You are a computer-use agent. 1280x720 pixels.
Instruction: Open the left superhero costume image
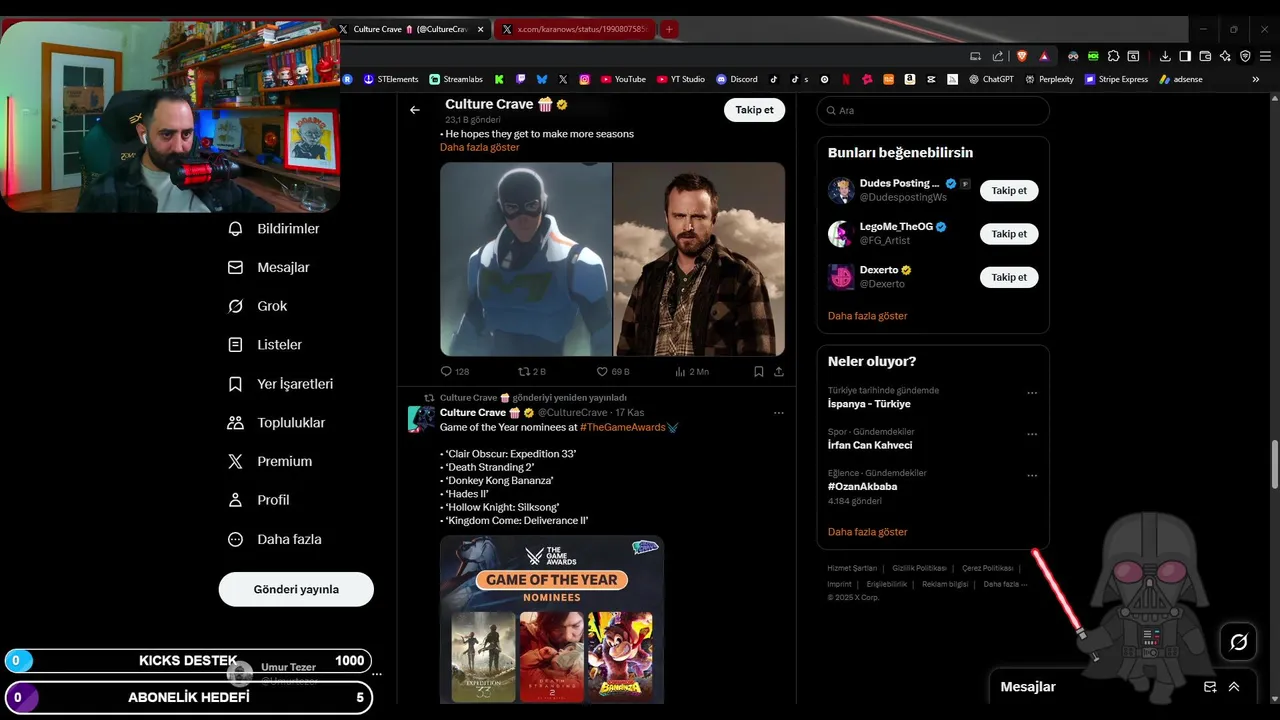coord(526,259)
